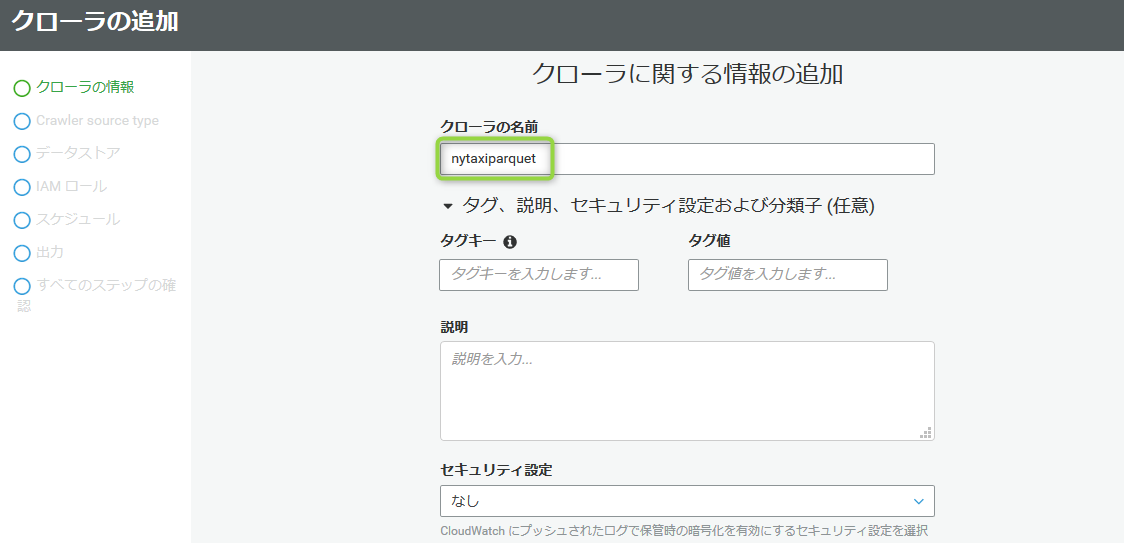Click the circle icon beside Crawler source type
Image resolution: width=1124 pixels, height=543 pixels.
tap(22, 121)
